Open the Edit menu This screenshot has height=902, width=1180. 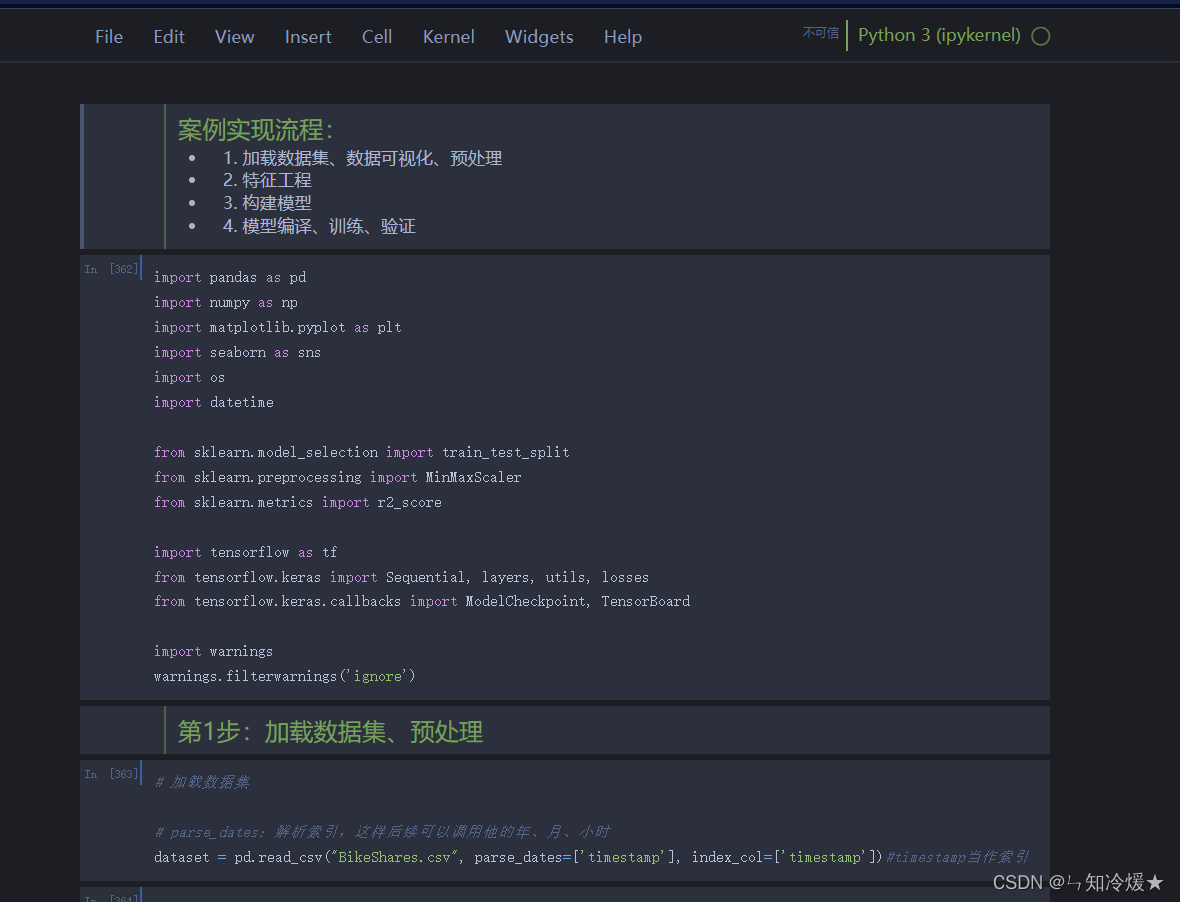point(168,36)
